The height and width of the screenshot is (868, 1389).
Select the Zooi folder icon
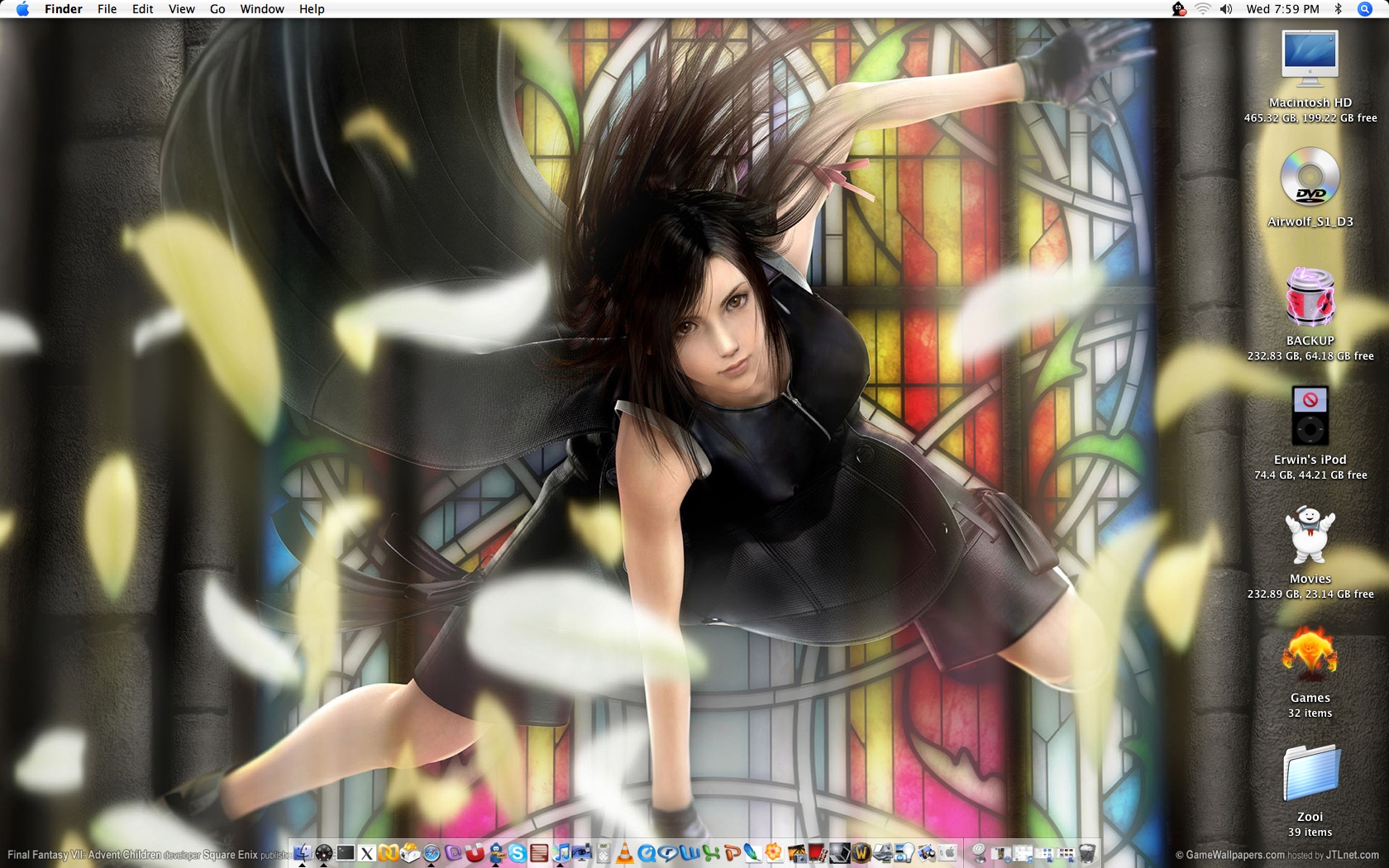tap(1310, 773)
